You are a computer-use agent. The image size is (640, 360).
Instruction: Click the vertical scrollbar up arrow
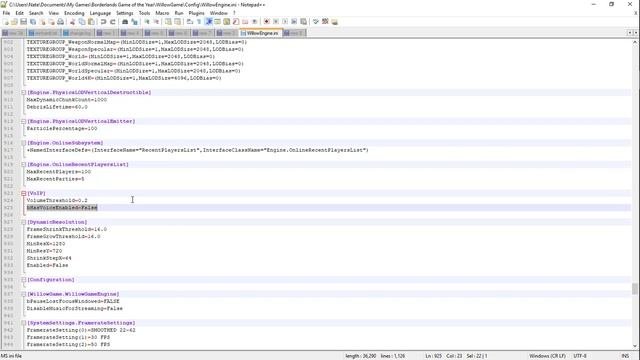[635, 42]
